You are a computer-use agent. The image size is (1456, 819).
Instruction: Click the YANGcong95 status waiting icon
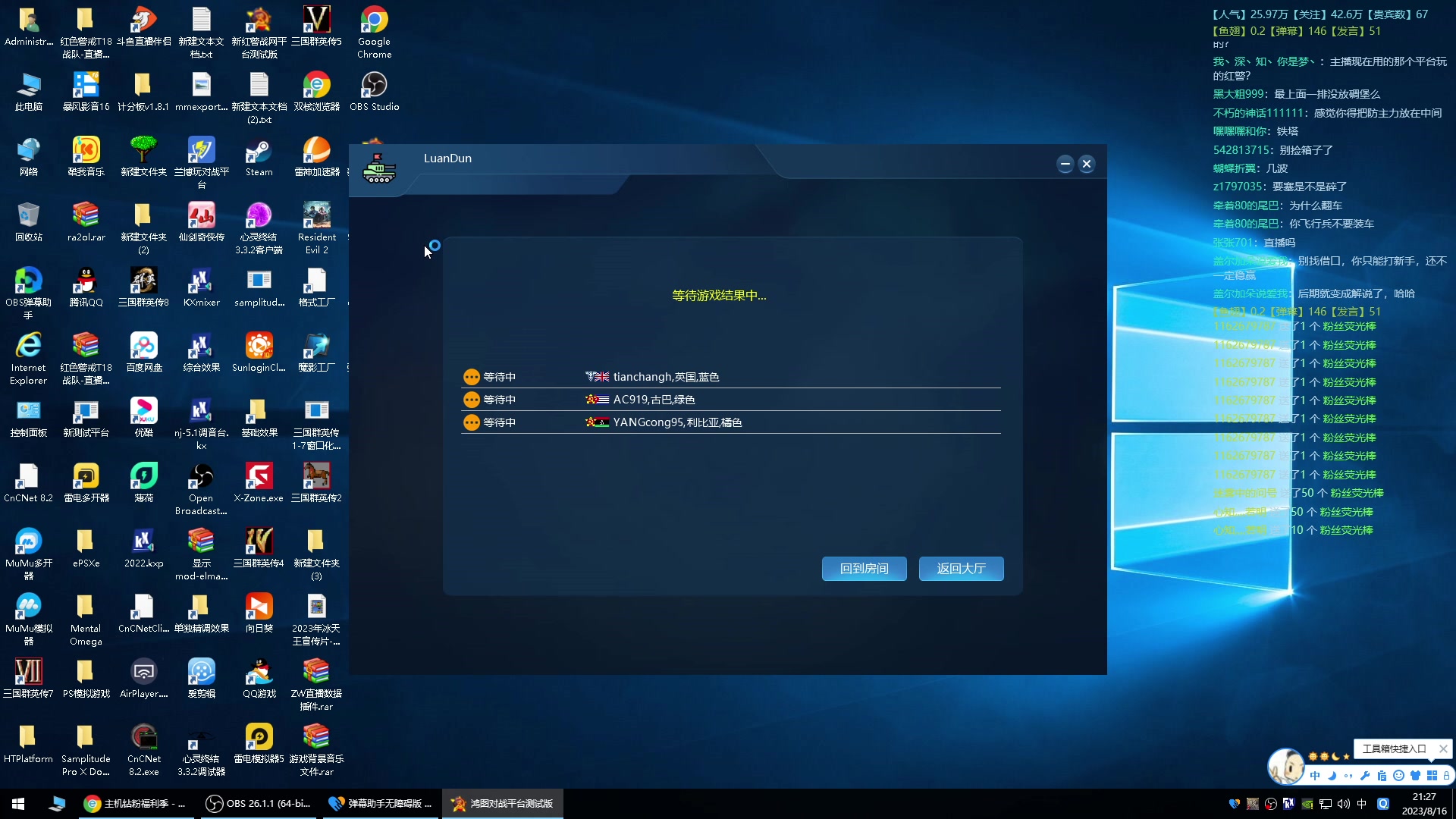[x=472, y=422]
